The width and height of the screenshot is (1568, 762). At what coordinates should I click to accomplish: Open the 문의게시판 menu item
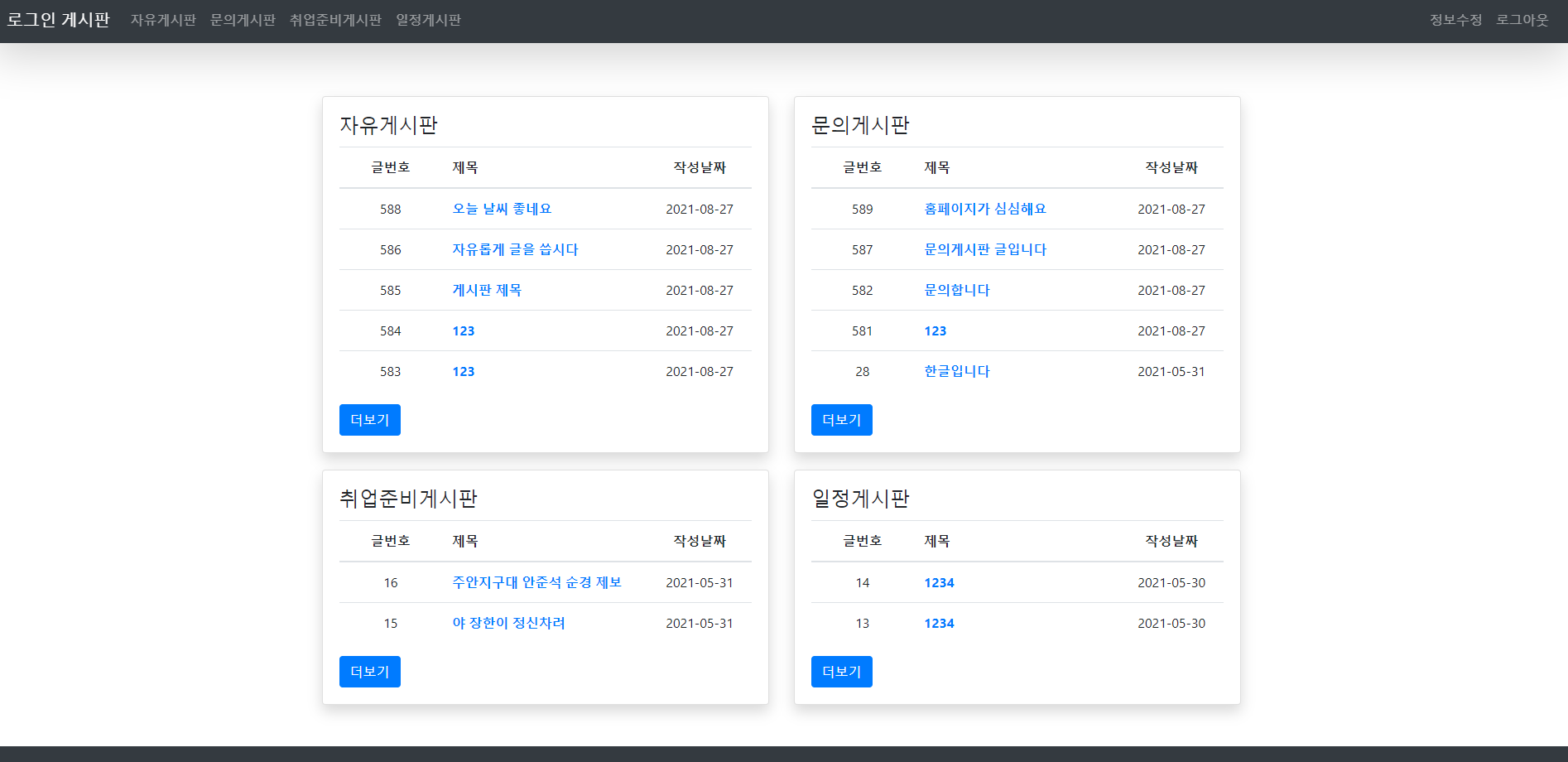pos(243,20)
